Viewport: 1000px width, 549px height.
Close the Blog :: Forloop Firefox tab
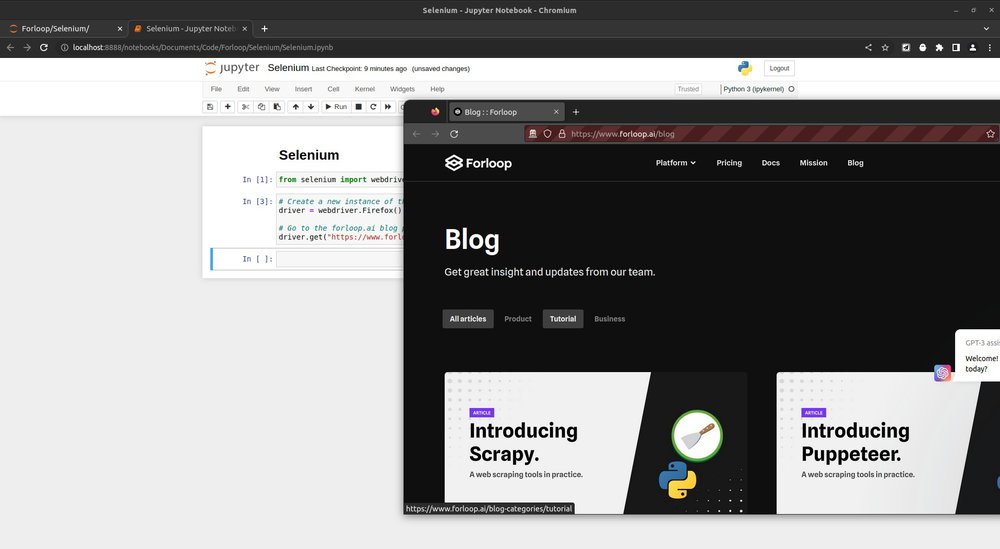pyautogui.click(x=556, y=112)
